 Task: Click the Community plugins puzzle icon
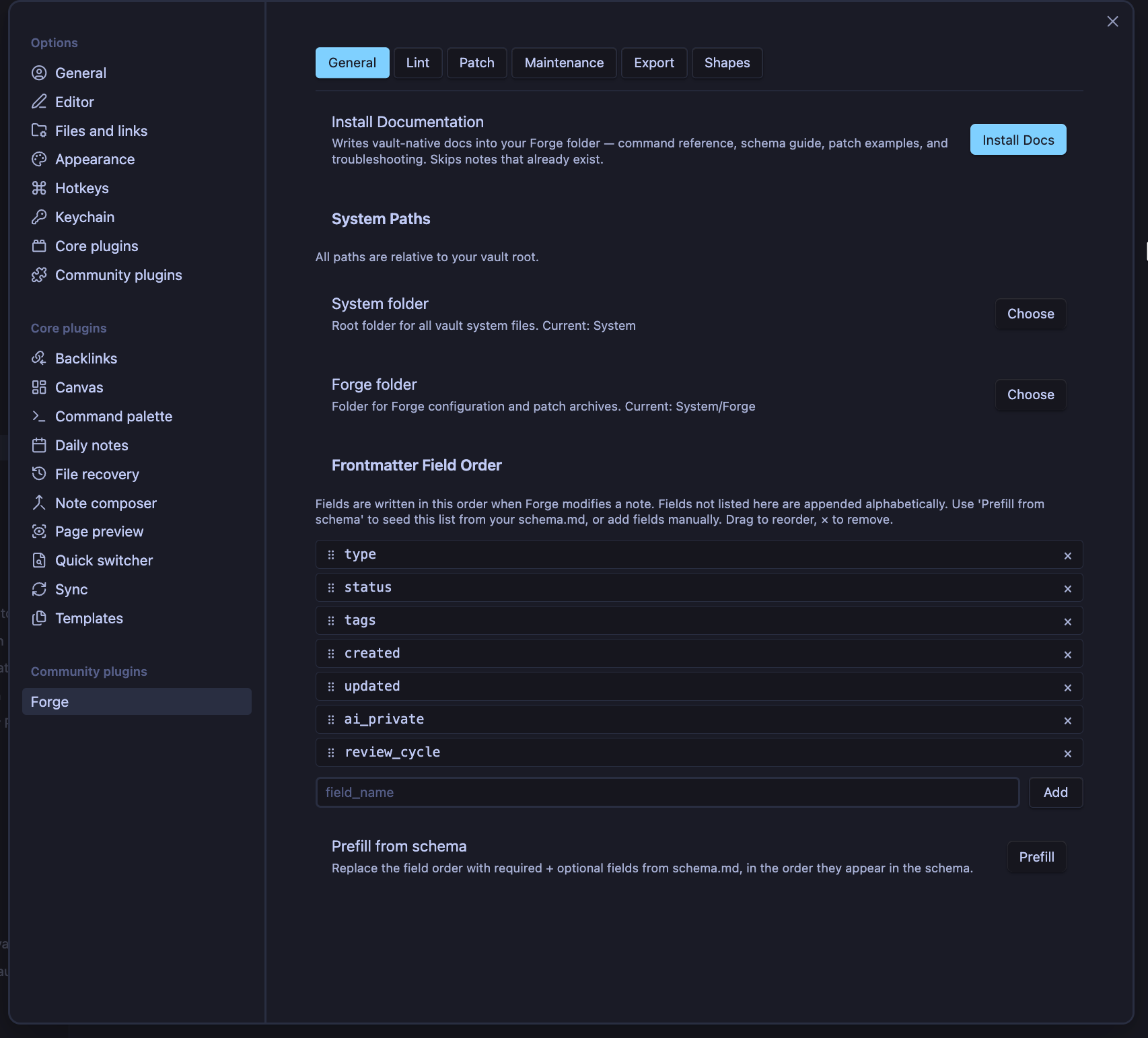pos(39,275)
